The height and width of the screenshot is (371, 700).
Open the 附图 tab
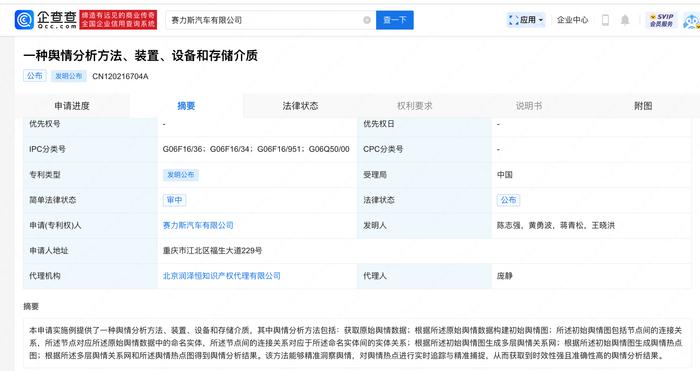643,106
